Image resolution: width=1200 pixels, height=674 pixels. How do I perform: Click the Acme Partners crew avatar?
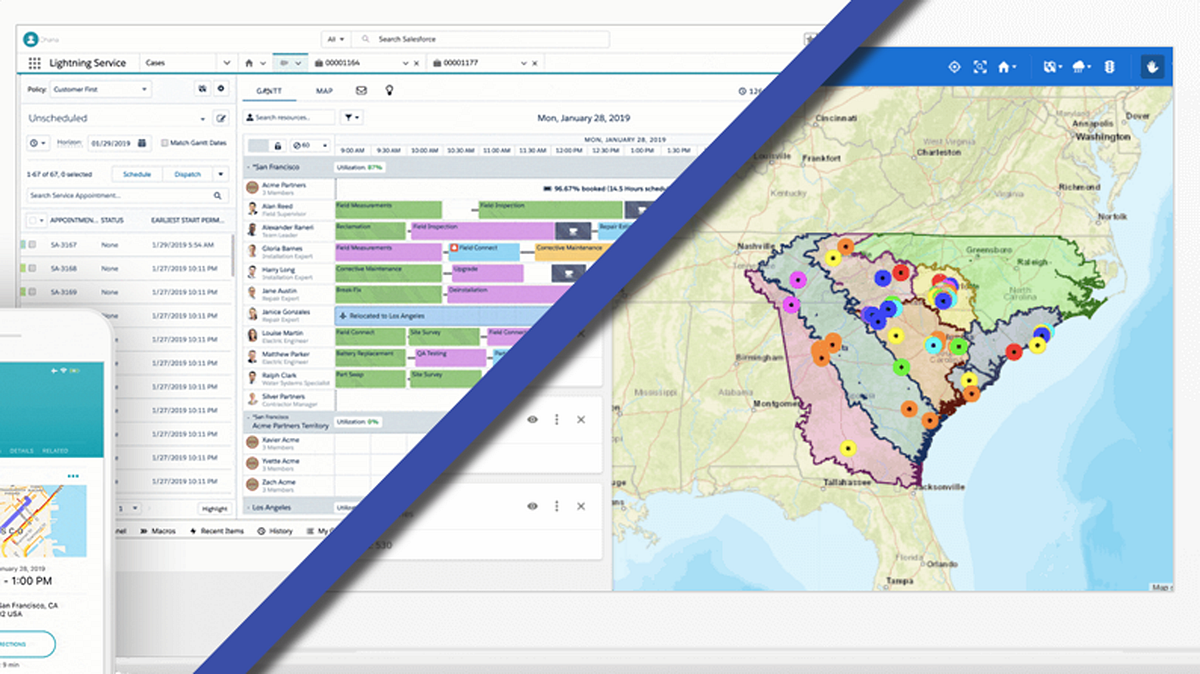[x=252, y=187]
